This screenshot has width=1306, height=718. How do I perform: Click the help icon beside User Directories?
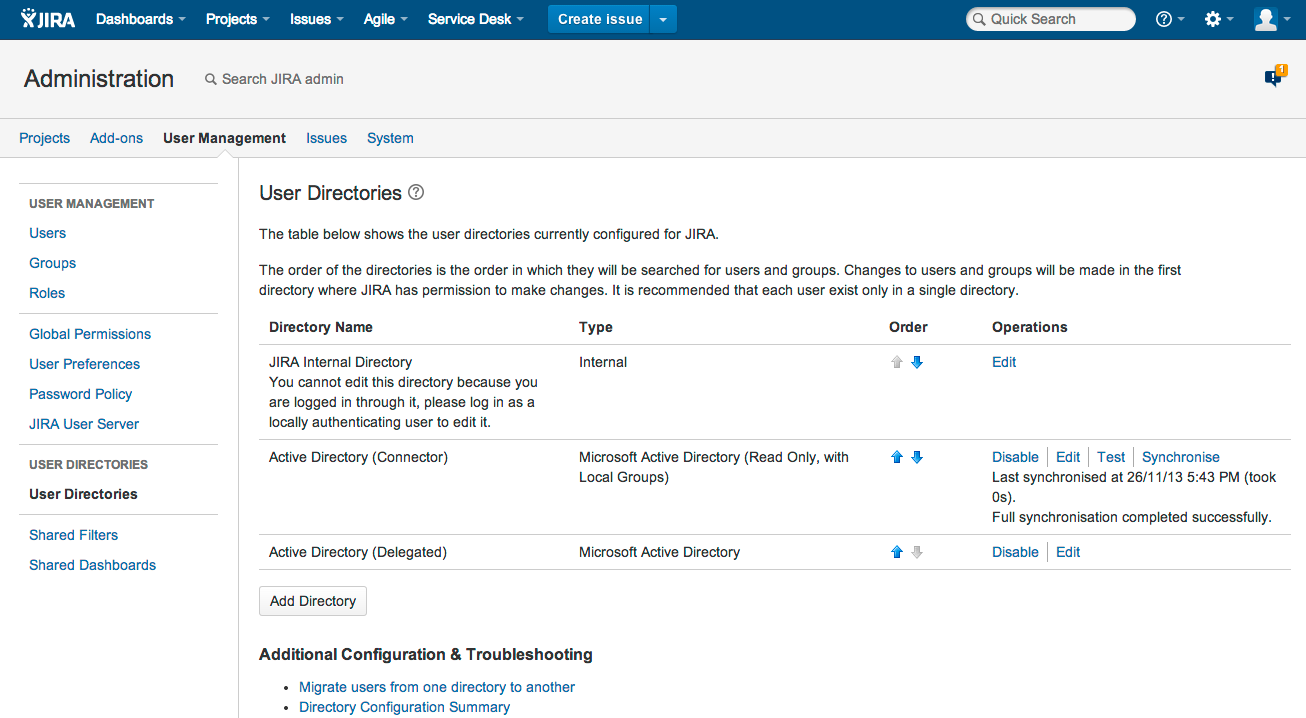(x=416, y=192)
